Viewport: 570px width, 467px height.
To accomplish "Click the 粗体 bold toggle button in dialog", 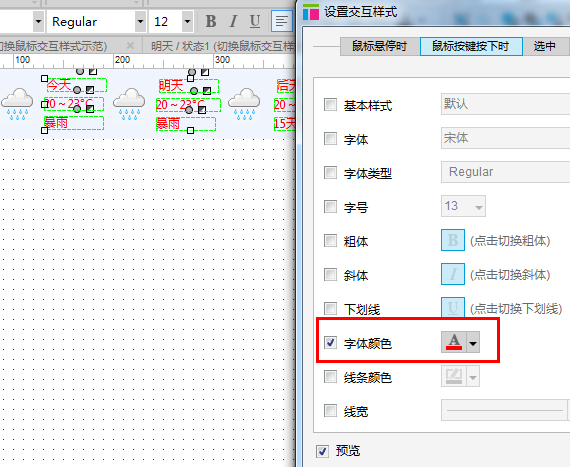I will [x=453, y=240].
